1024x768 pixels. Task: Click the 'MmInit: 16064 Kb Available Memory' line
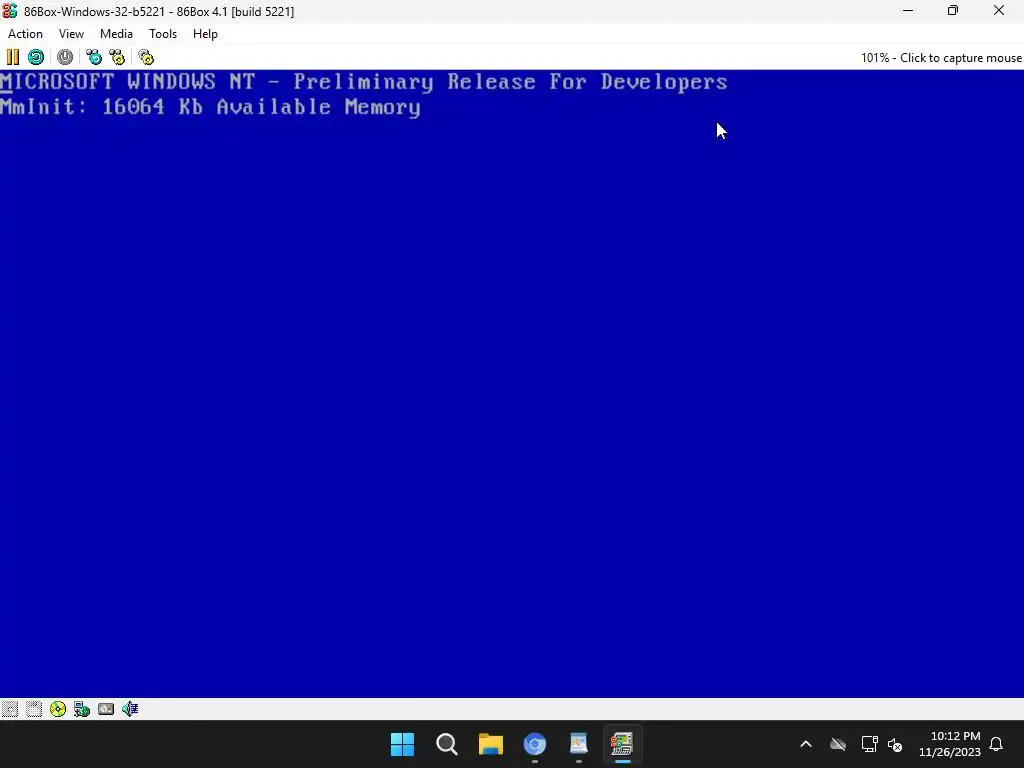(x=210, y=107)
